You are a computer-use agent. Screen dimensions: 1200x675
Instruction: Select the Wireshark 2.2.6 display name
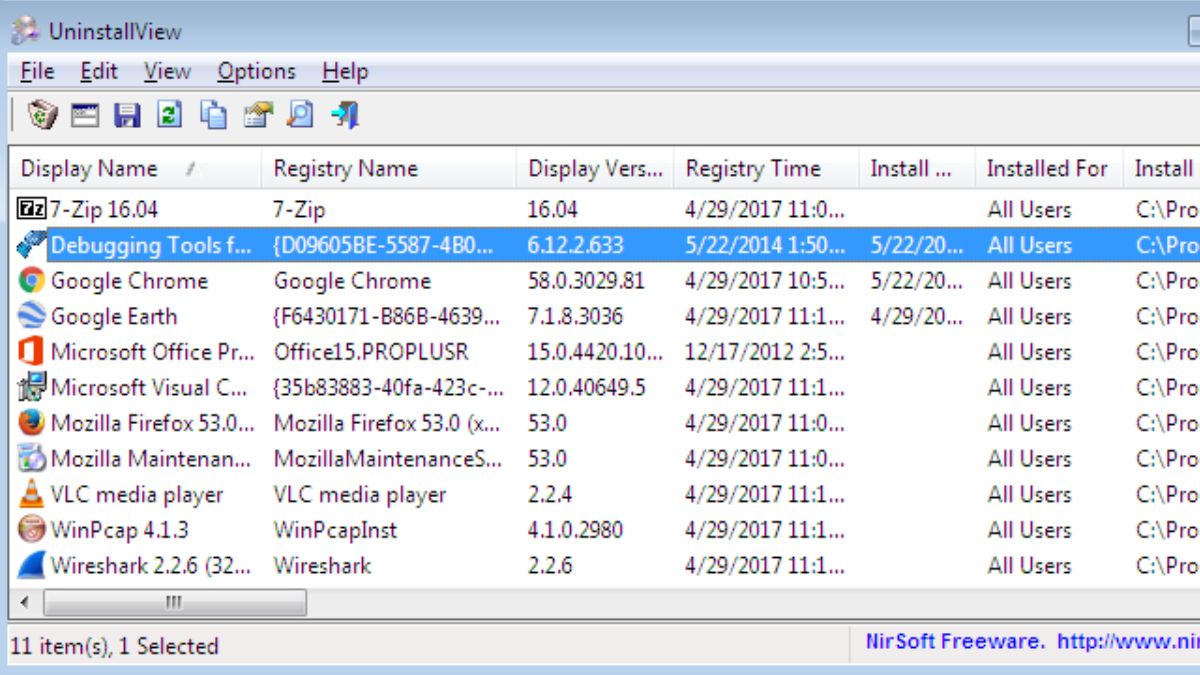(x=152, y=566)
